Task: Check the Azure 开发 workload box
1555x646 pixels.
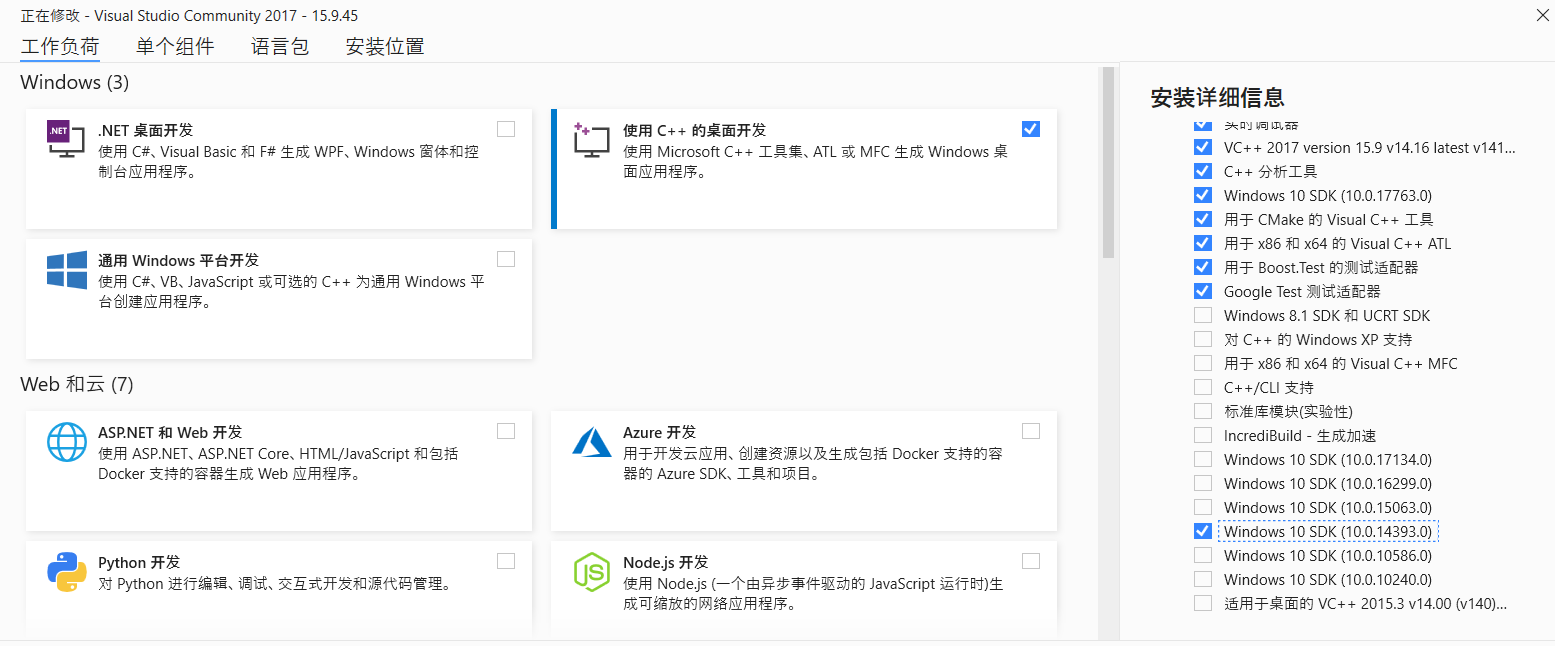Action: point(1031,431)
